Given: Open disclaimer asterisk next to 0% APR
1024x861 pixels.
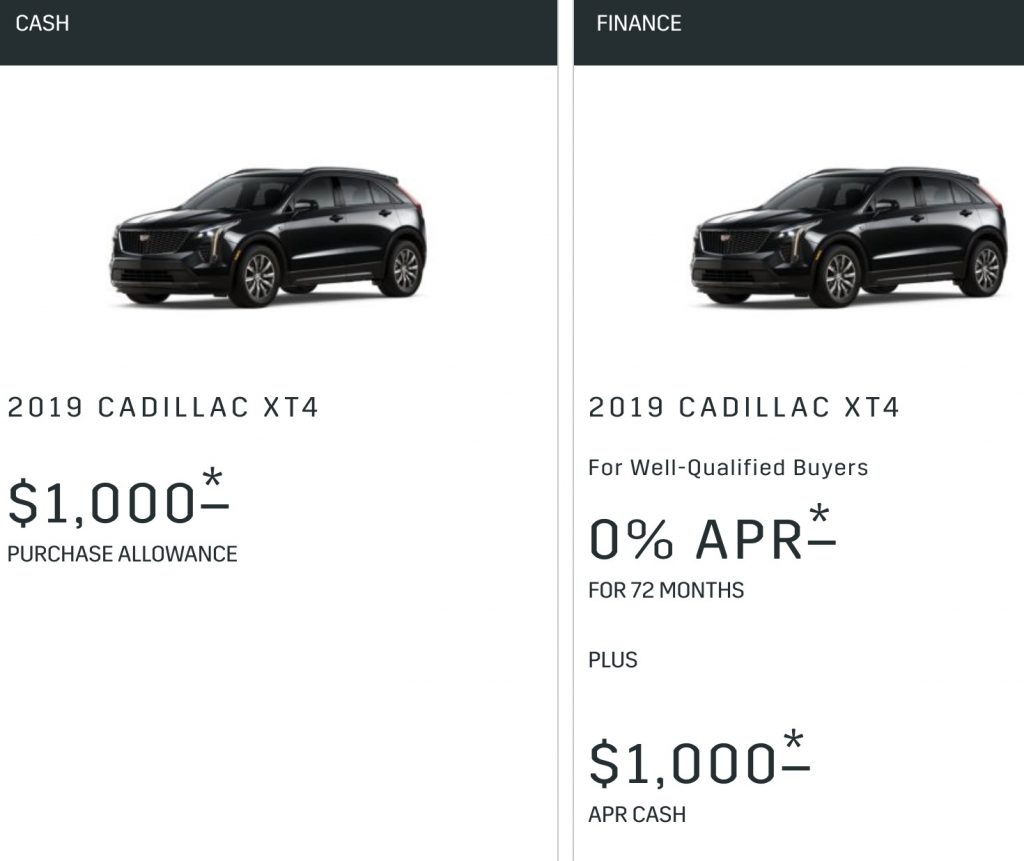Looking at the screenshot, I should [821, 524].
